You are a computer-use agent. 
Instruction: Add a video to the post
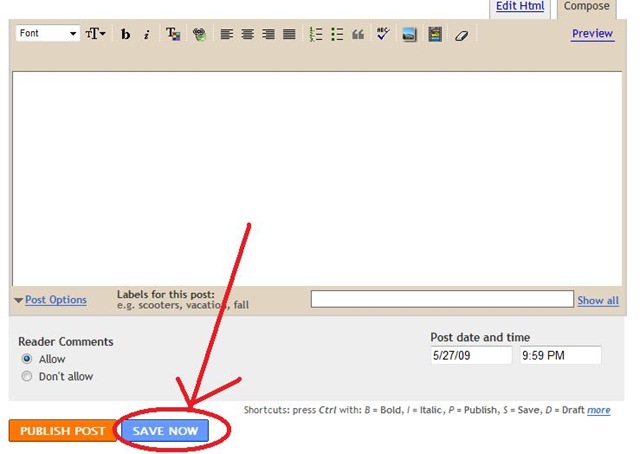point(435,34)
